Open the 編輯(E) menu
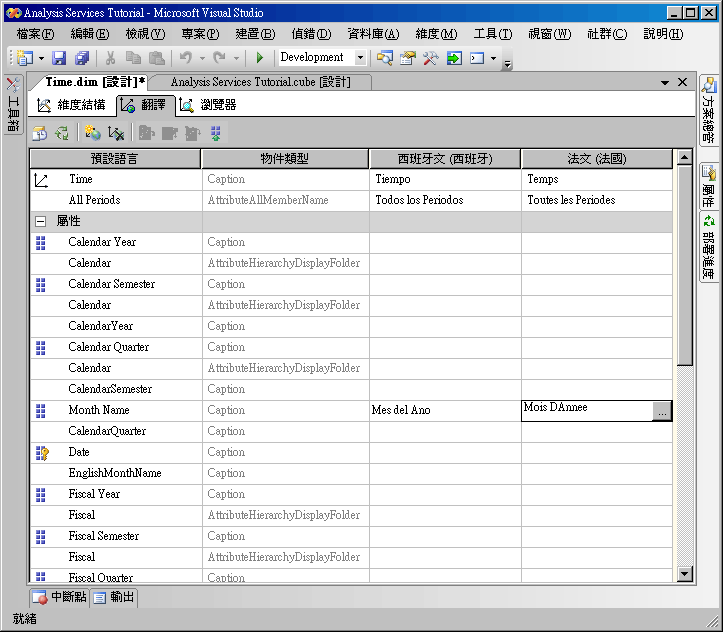Screen dimensions: 723x632 pos(90,34)
